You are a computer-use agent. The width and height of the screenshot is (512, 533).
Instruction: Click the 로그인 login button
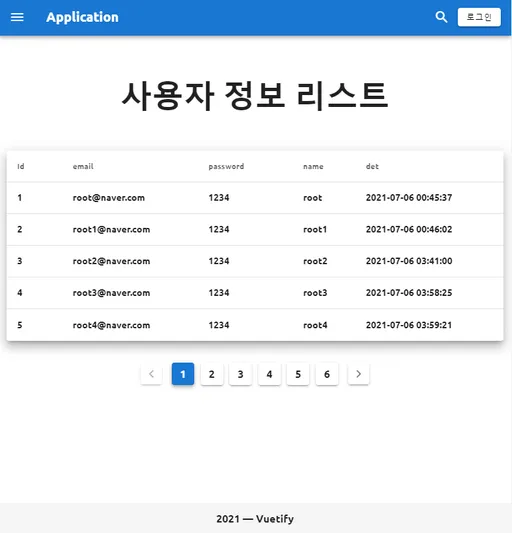479,17
